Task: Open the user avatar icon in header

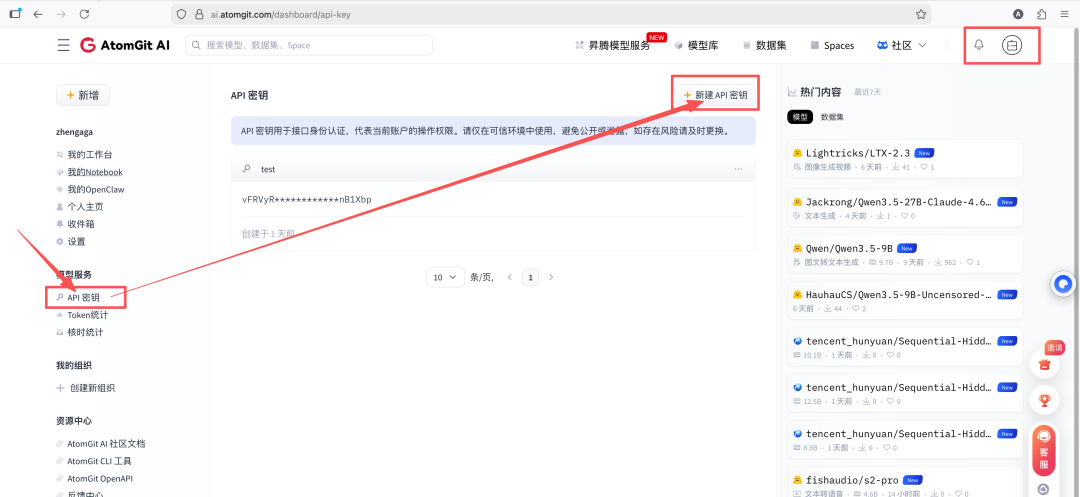Action: pos(1012,45)
